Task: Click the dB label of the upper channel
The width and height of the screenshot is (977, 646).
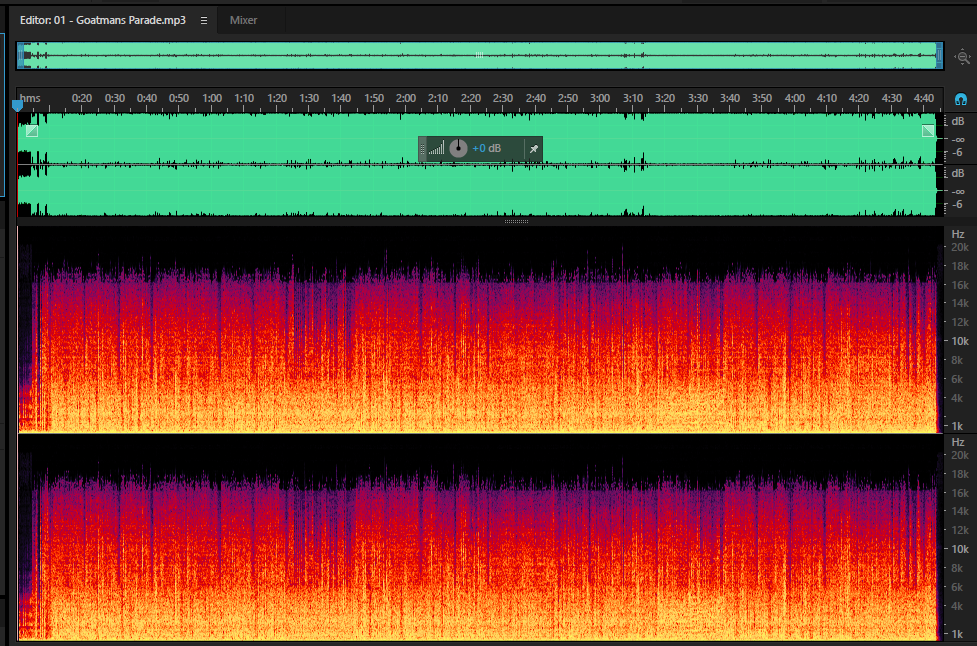Action: (958, 121)
